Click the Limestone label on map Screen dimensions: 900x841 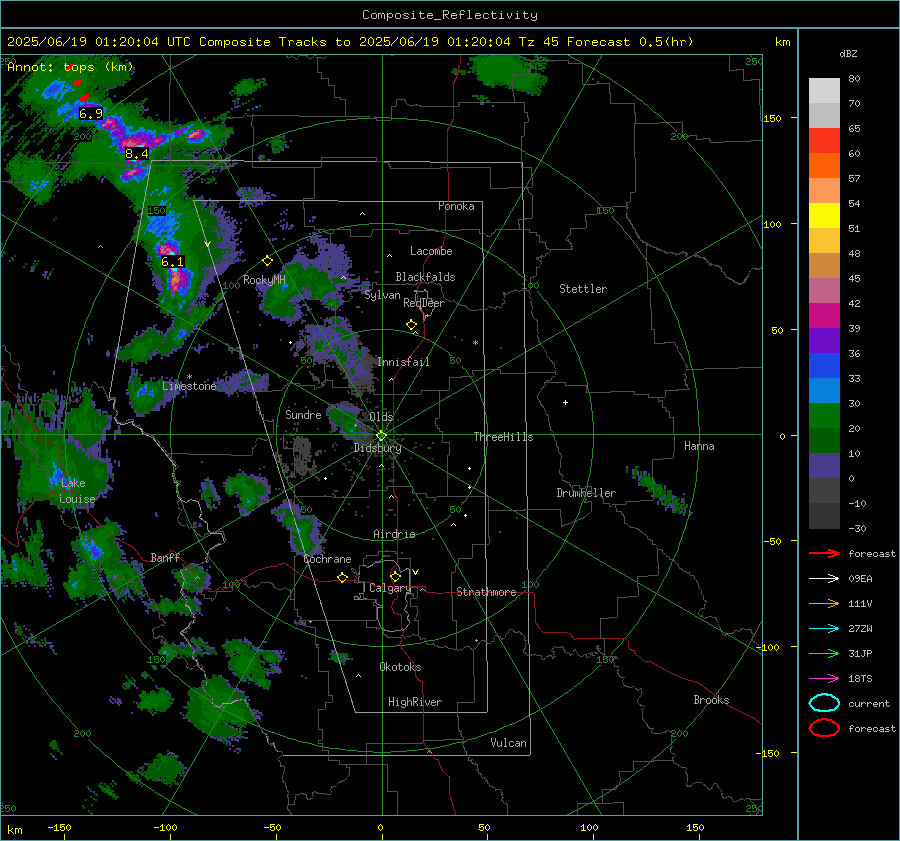pyautogui.click(x=189, y=386)
